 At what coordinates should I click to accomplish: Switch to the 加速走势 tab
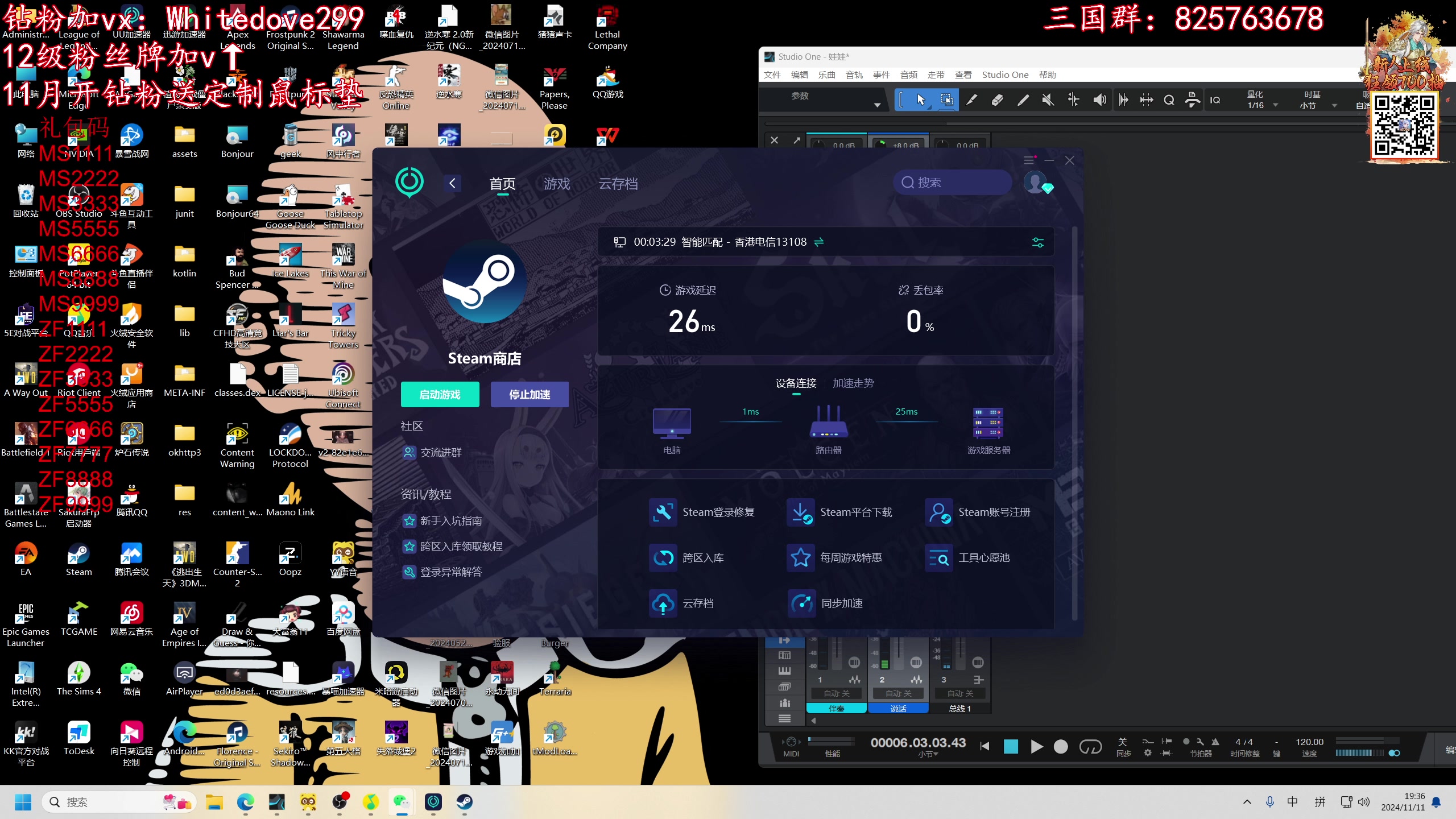pyautogui.click(x=853, y=383)
